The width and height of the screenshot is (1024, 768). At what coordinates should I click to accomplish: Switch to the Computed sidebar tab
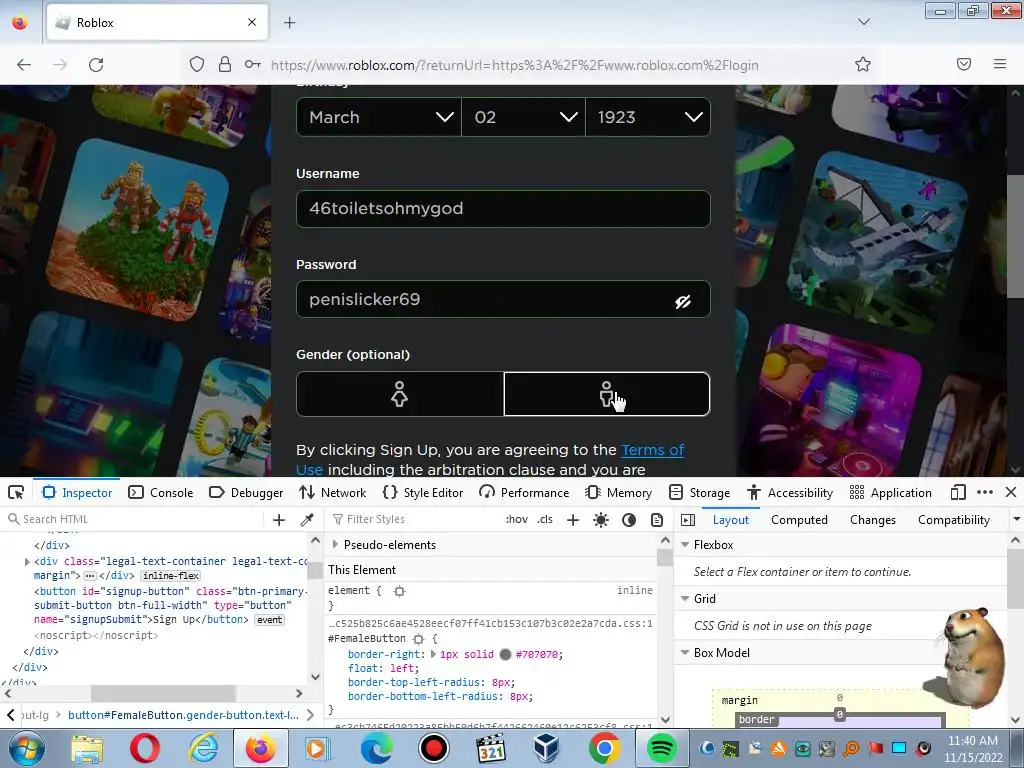[799, 520]
